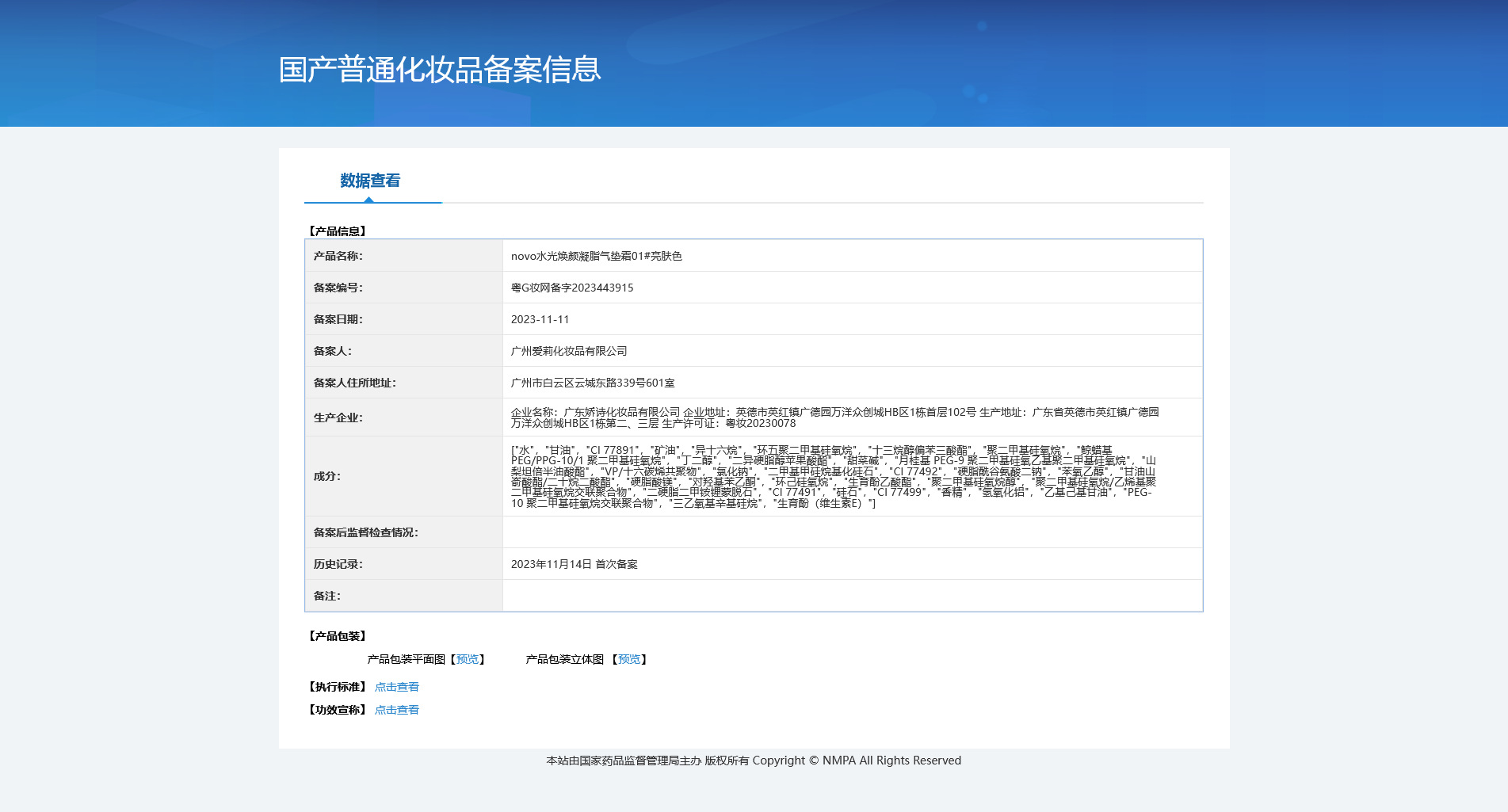Click the 产品信息 section heading

337,231
